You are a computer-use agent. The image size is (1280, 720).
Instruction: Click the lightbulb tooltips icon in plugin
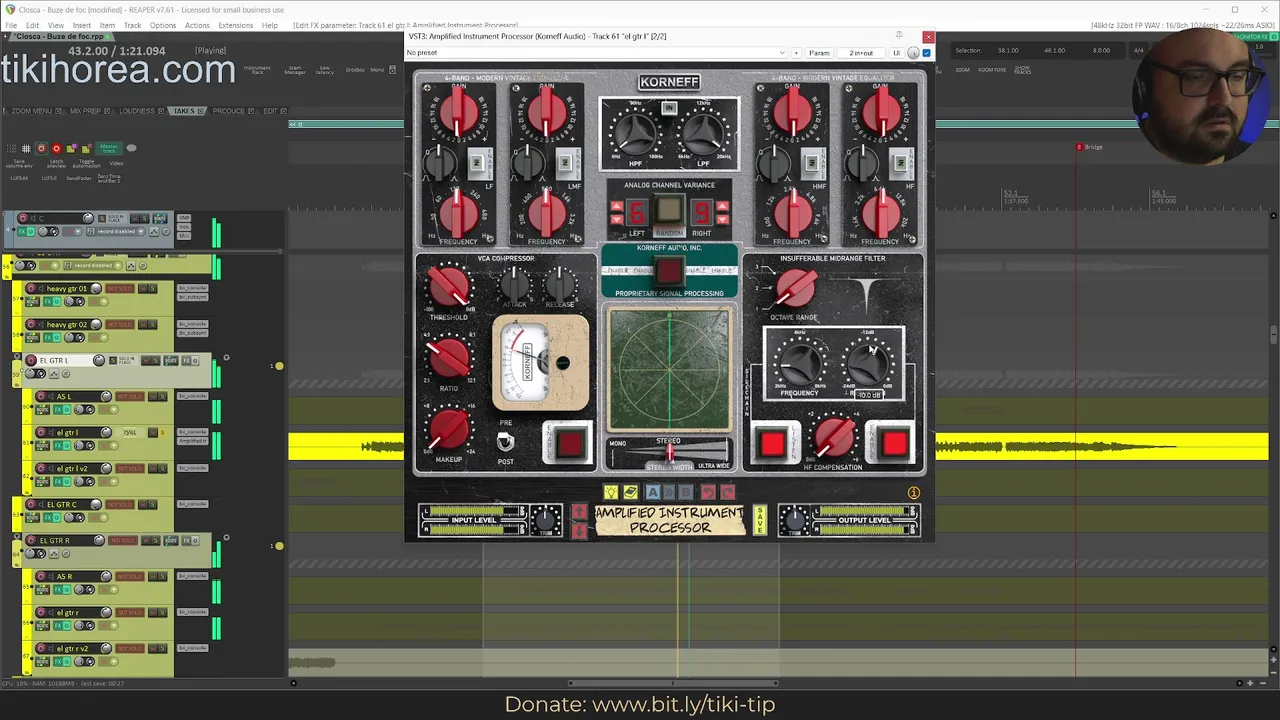(610, 492)
